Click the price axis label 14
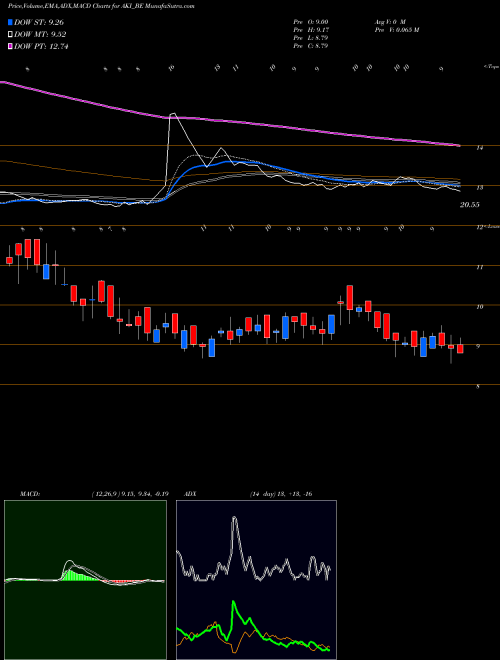This screenshot has height=660, width=500. 479,148
